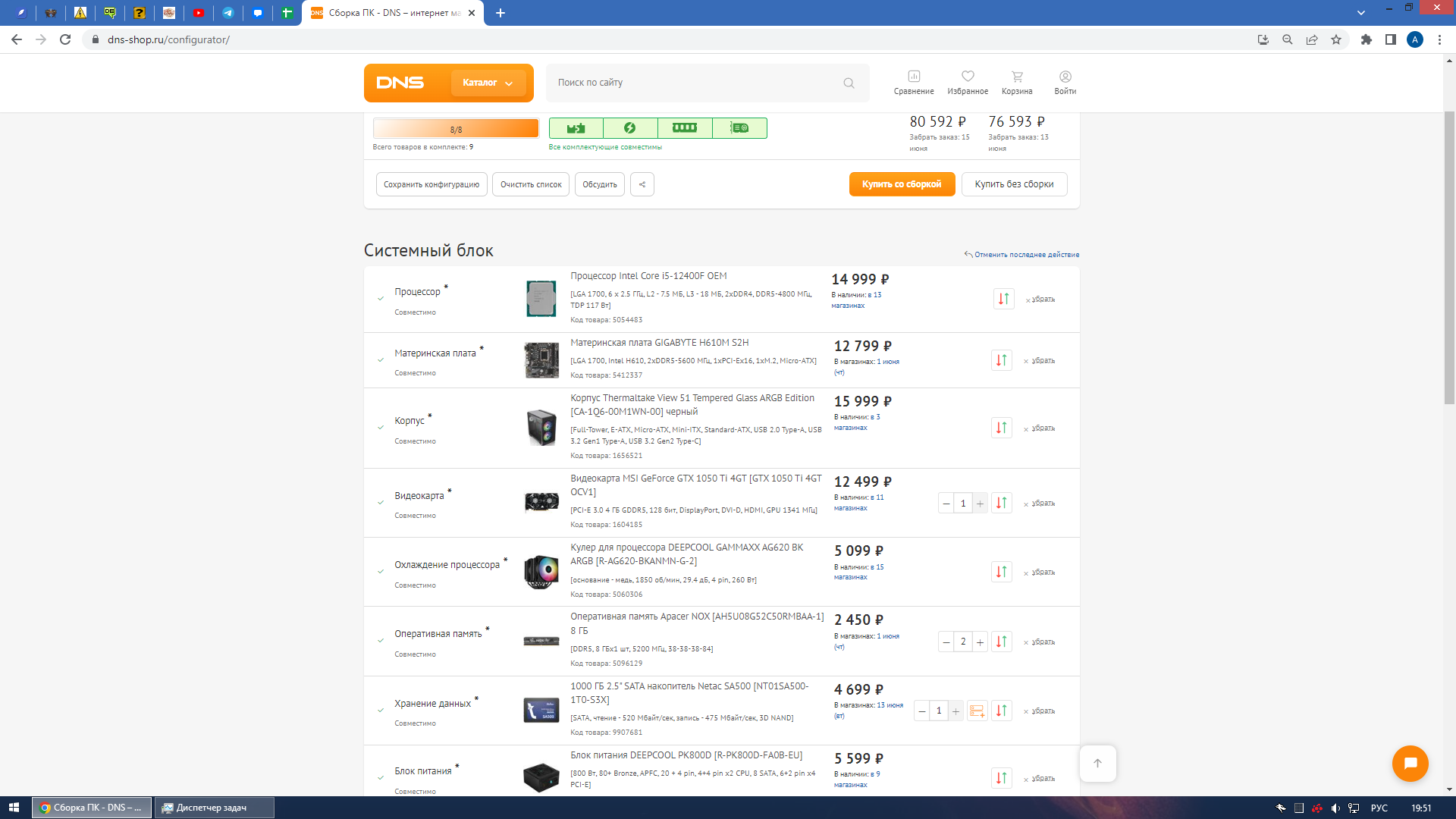Open the GIGABYTE H610M S2H product link

click(x=660, y=343)
